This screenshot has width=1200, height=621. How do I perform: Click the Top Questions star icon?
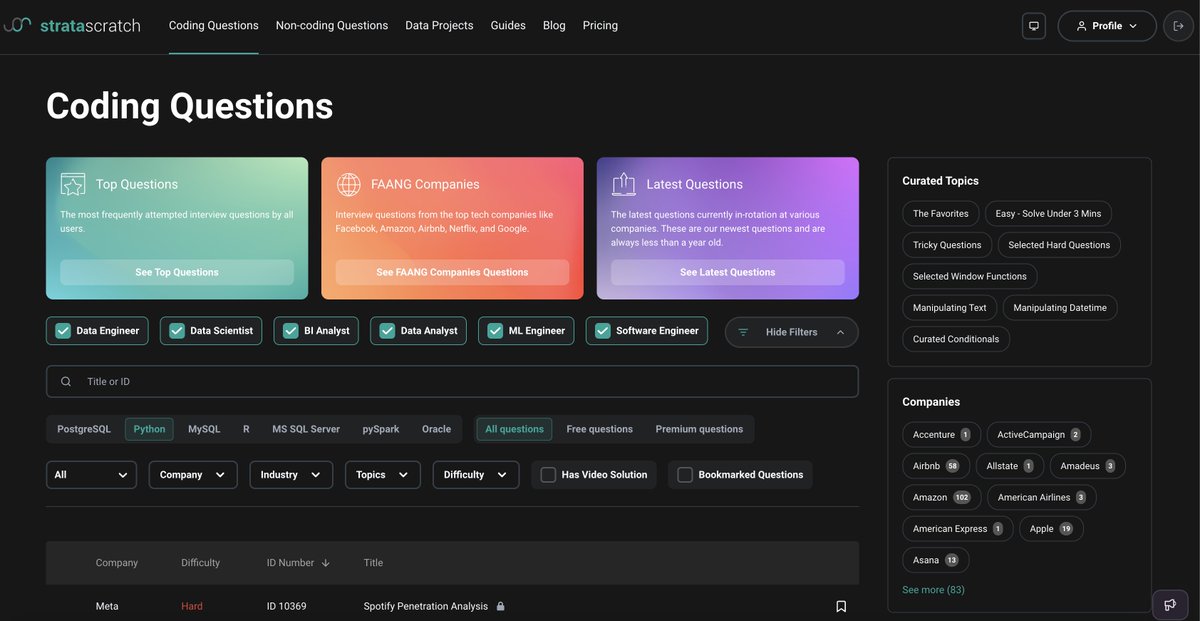[x=72, y=184]
